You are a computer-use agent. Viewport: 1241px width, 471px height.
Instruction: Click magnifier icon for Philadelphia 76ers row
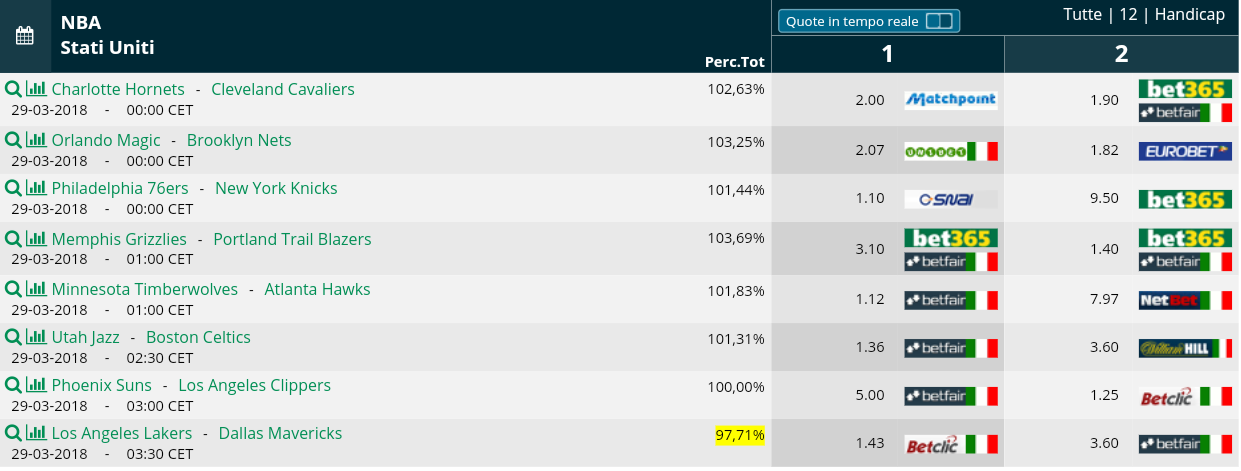[13, 188]
